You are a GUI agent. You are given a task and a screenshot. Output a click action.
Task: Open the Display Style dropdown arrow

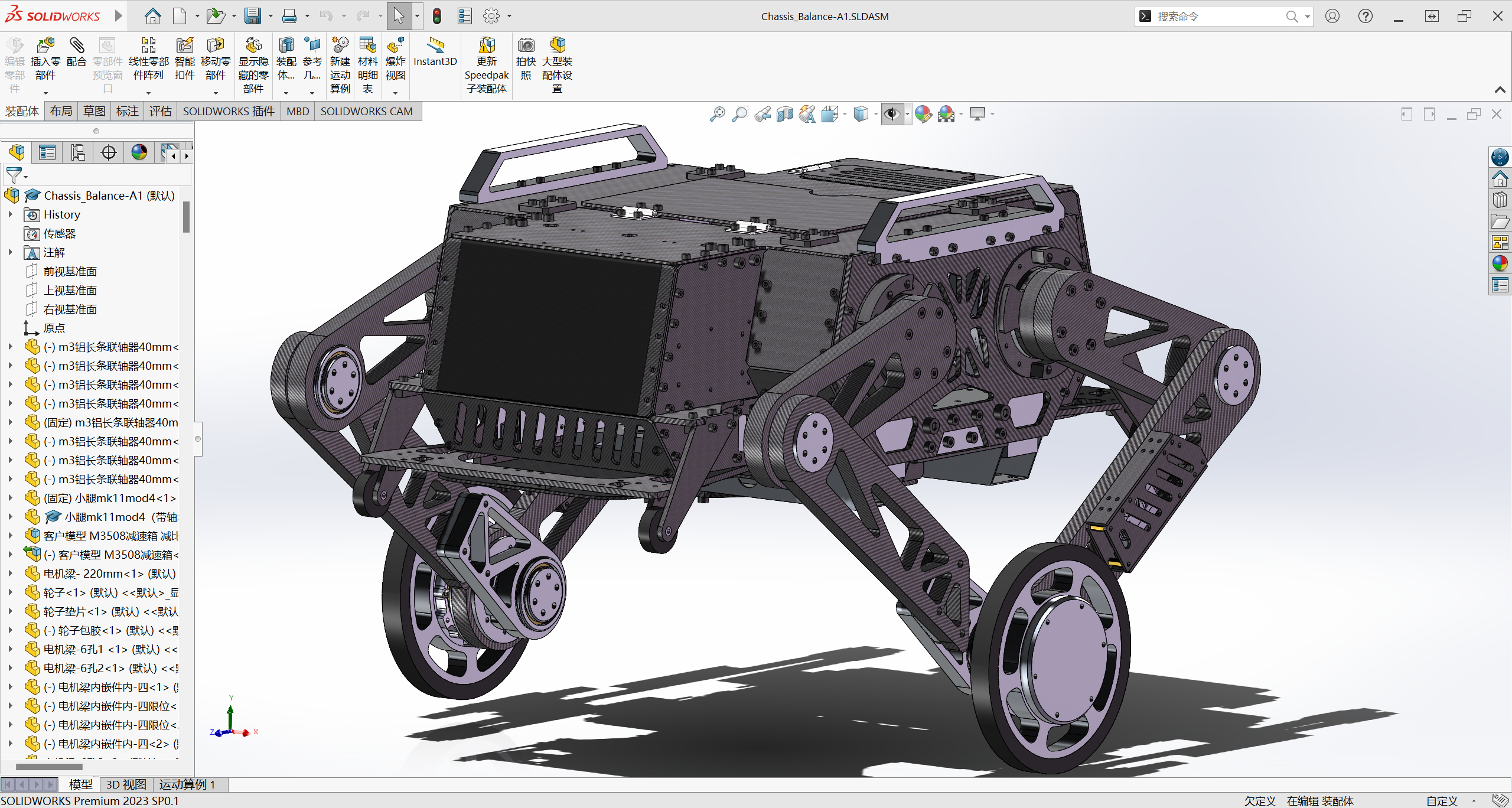(x=875, y=114)
